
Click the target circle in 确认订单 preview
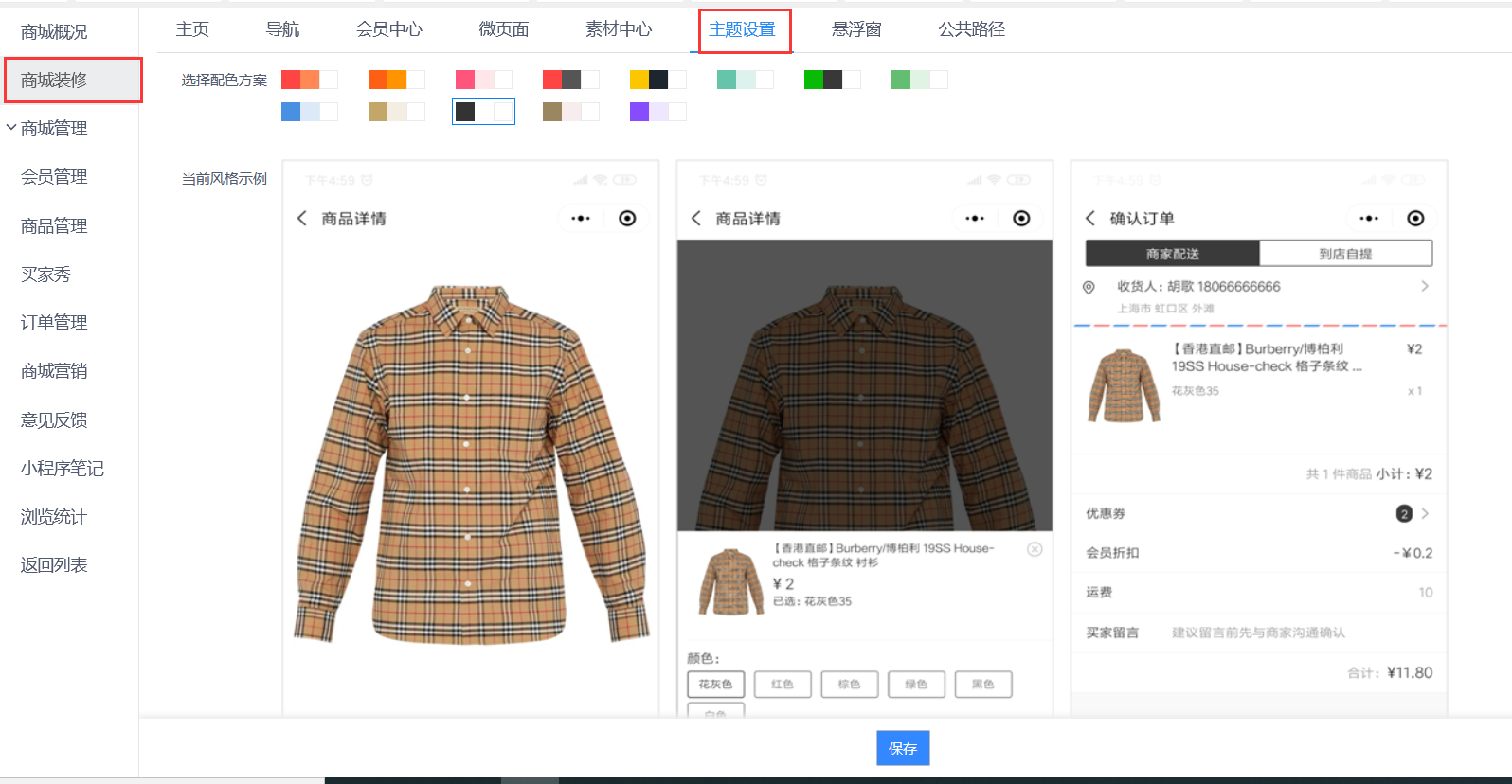[1415, 219]
